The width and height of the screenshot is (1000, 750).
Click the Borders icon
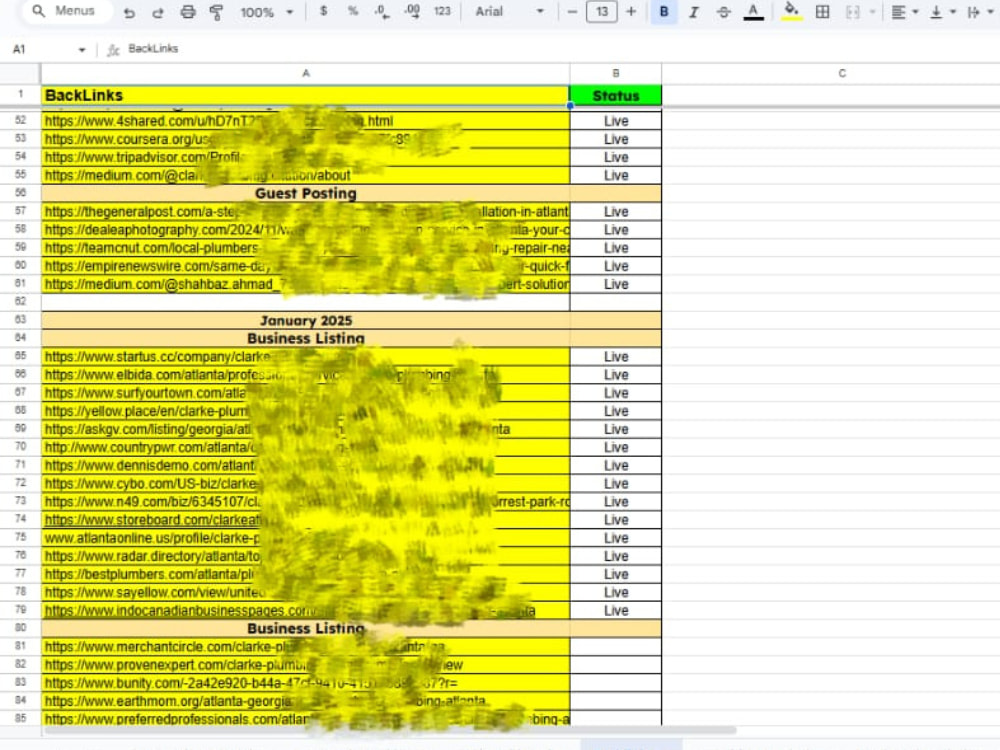(x=823, y=11)
